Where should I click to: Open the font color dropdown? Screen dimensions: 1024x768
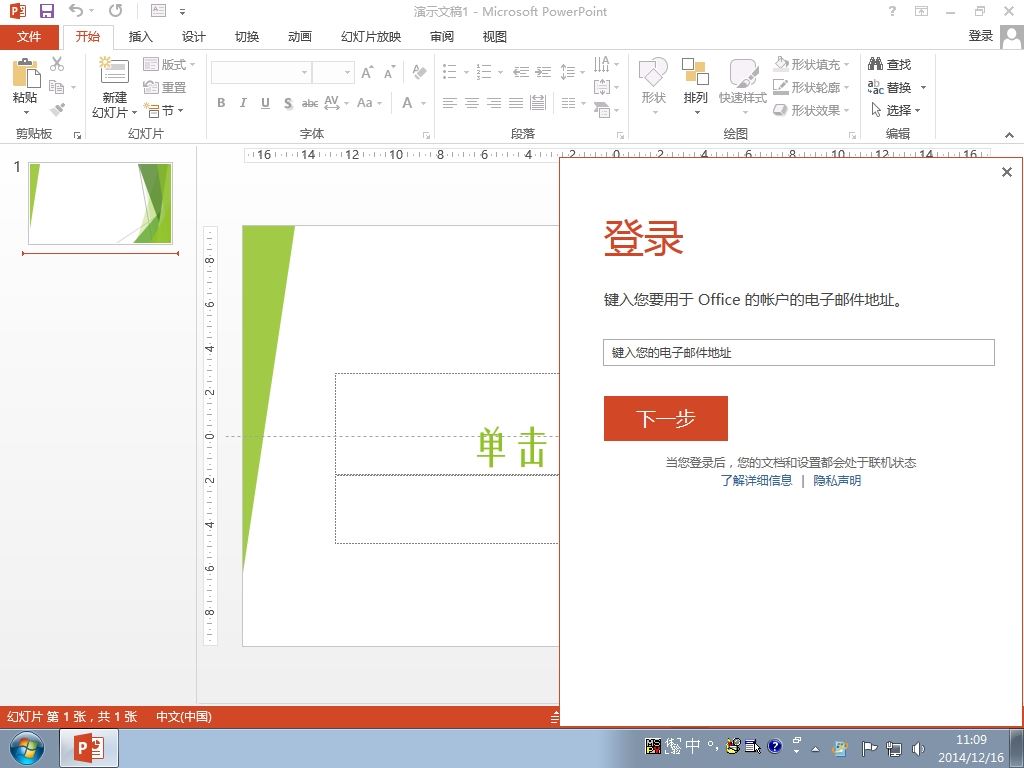(x=424, y=103)
